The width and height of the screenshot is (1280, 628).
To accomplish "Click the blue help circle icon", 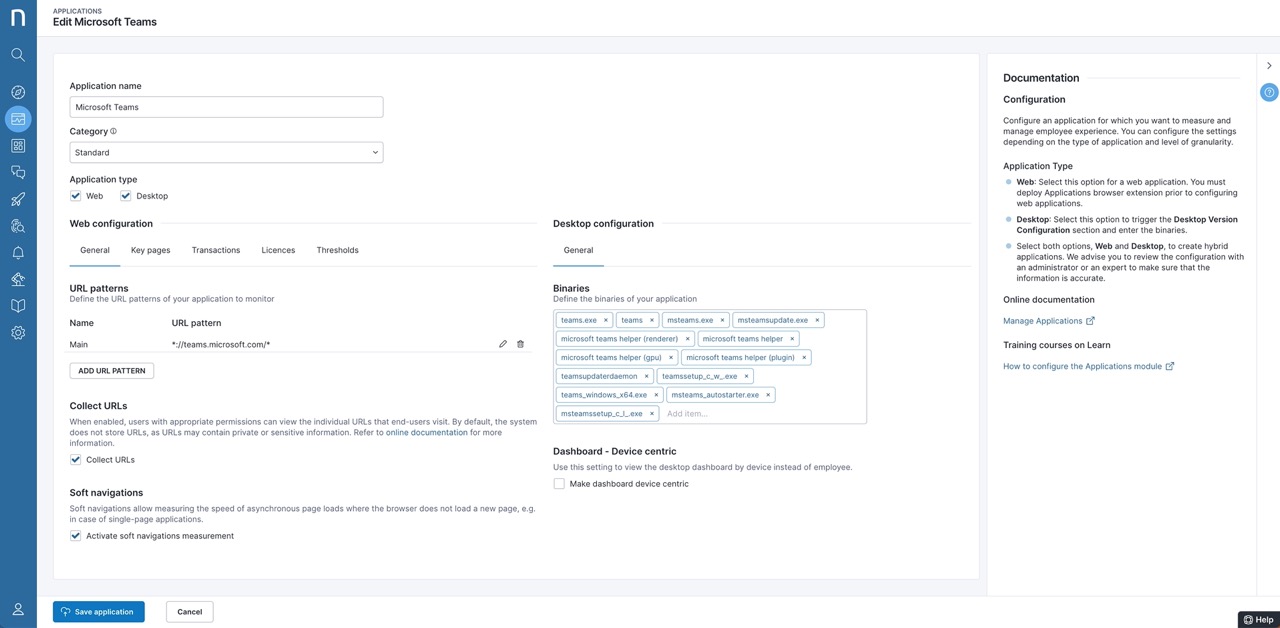I will pyautogui.click(x=1269, y=92).
